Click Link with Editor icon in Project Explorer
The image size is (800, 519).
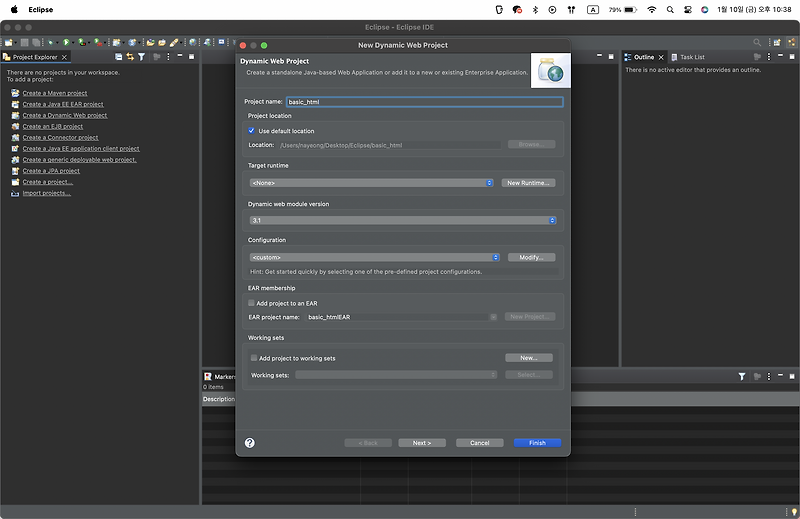tap(130, 57)
